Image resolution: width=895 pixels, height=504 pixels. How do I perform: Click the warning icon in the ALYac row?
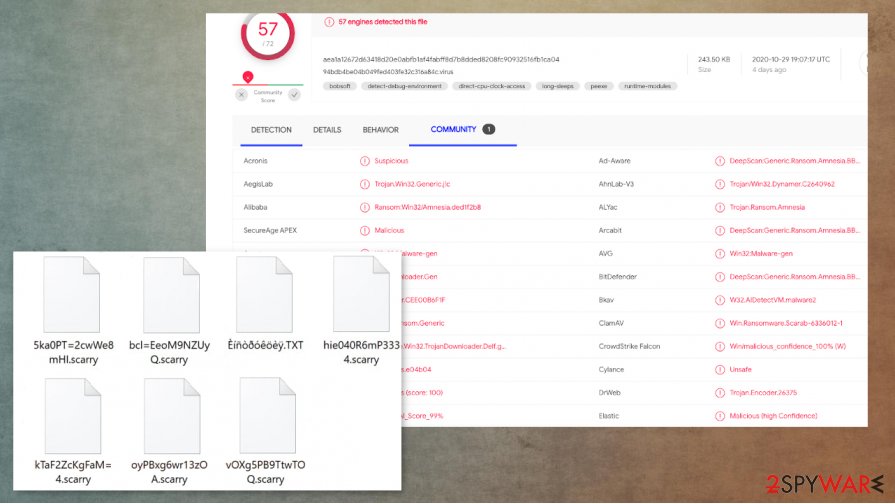click(x=720, y=207)
